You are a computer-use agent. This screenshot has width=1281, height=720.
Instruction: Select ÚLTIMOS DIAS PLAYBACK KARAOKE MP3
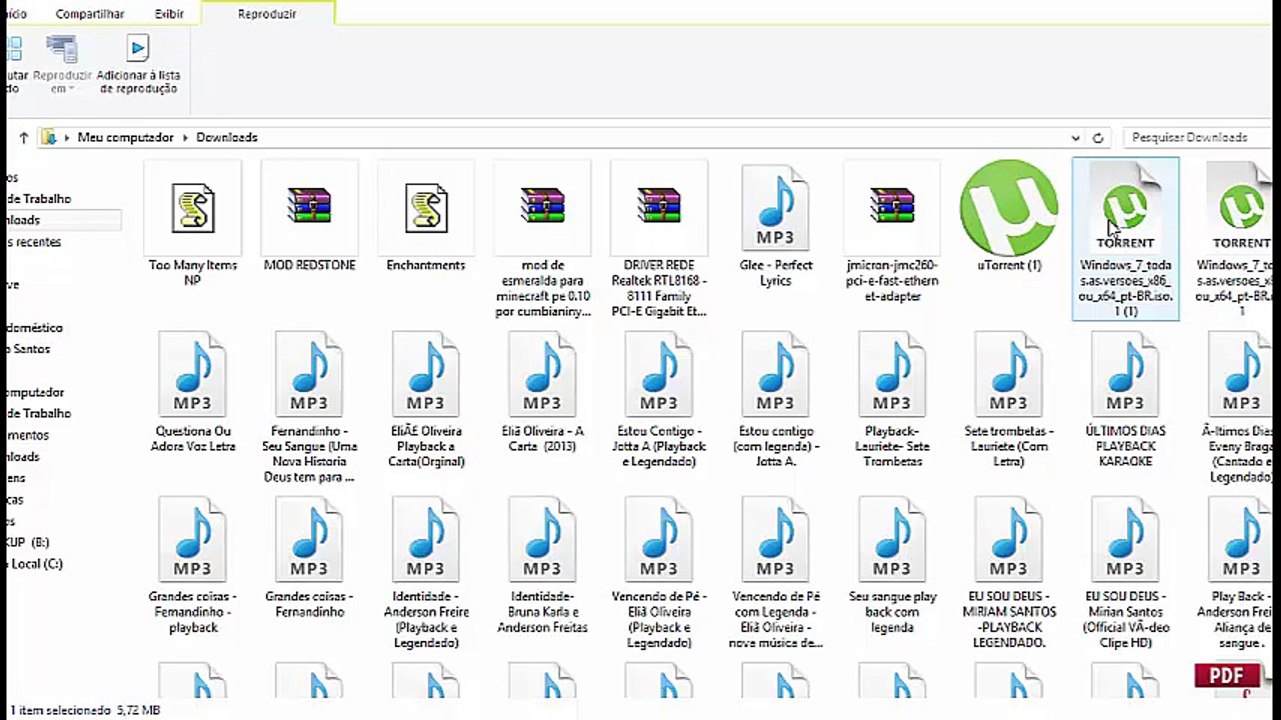coord(1126,374)
